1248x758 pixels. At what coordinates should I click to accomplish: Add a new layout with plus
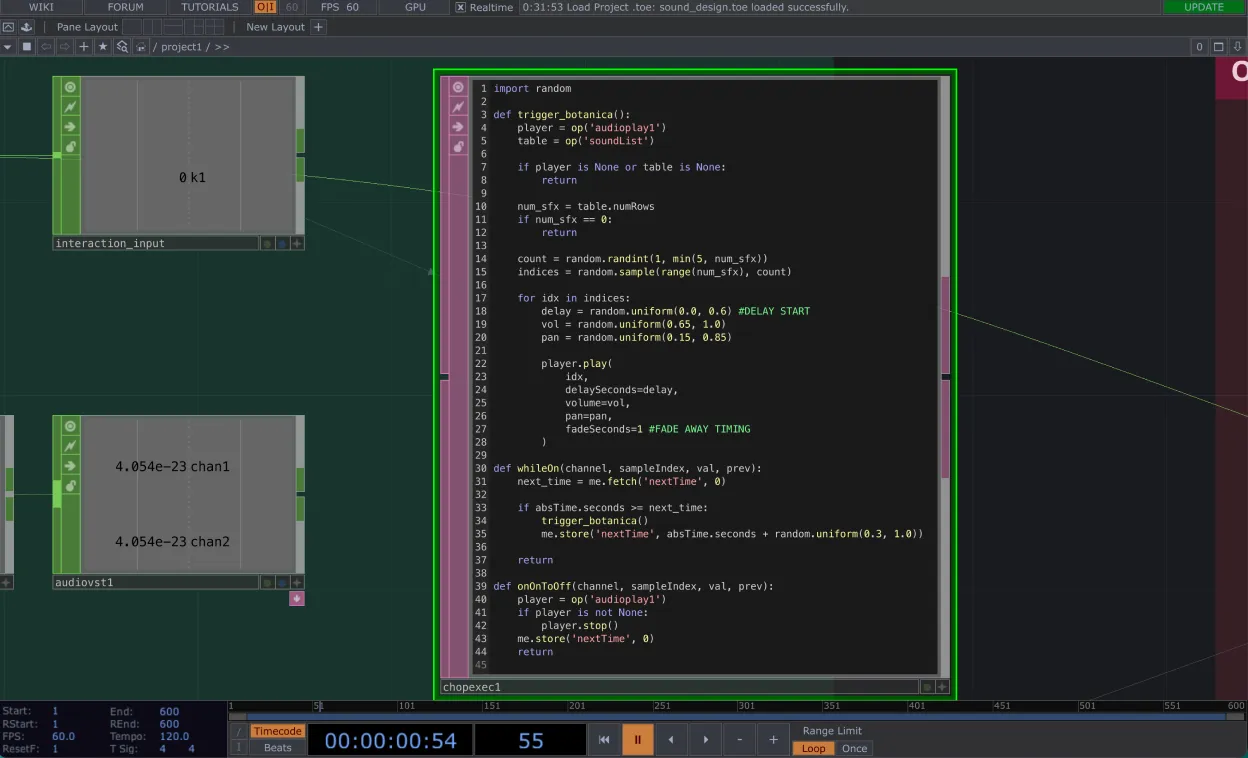tap(318, 27)
